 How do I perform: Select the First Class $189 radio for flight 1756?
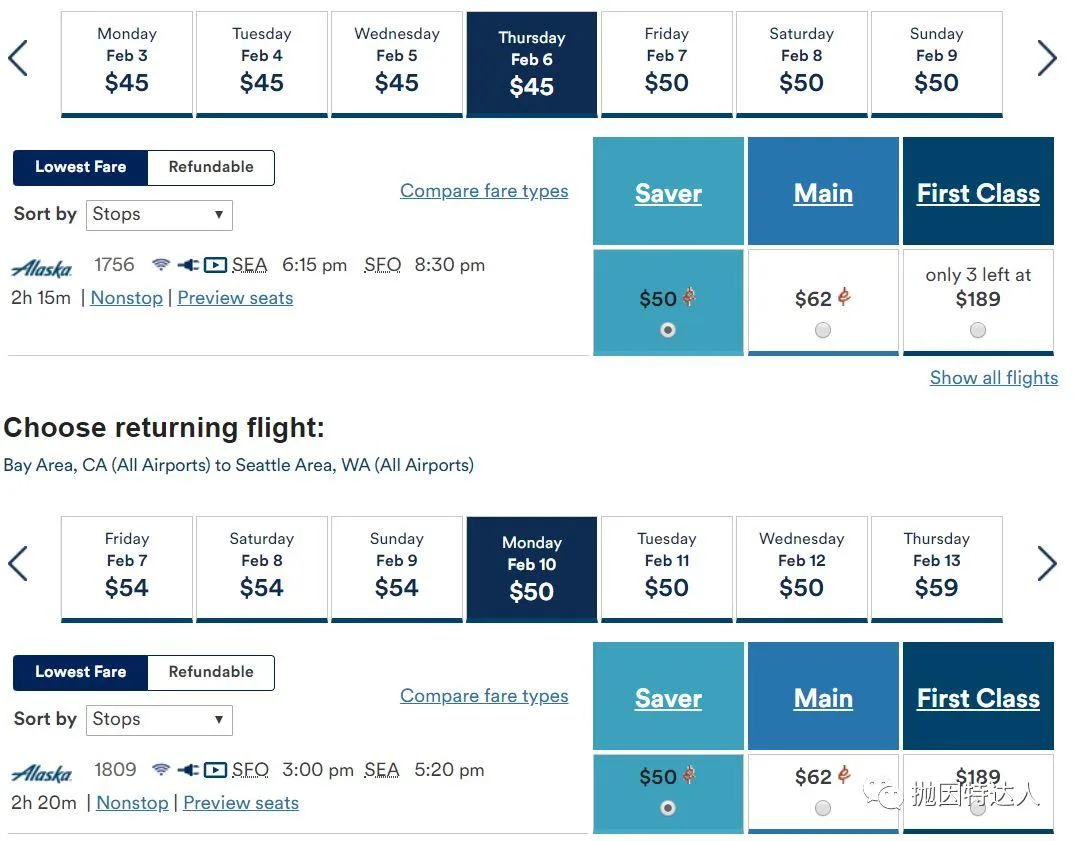[x=978, y=330]
